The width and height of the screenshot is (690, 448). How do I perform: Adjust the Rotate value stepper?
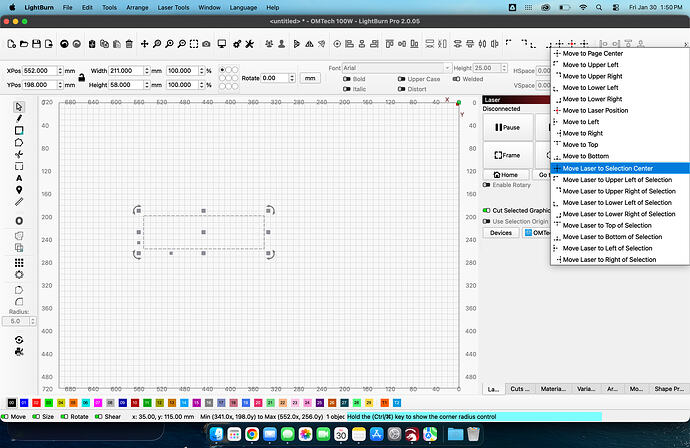(x=292, y=78)
